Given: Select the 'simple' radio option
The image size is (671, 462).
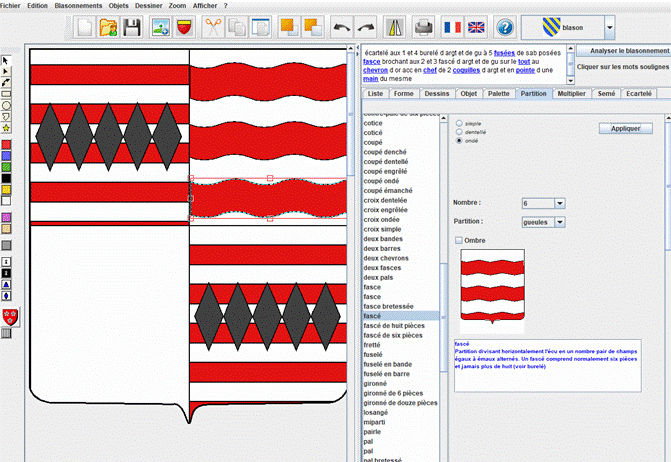Looking at the screenshot, I should (x=460, y=124).
